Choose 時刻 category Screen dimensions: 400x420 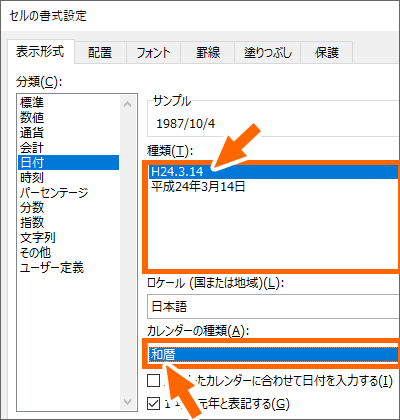tap(68, 177)
